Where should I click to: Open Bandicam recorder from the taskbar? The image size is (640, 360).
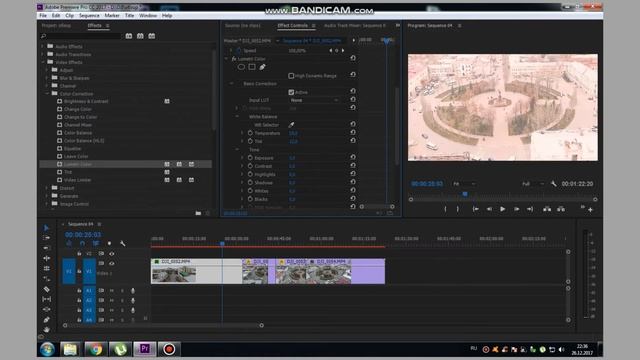[169, 349]
